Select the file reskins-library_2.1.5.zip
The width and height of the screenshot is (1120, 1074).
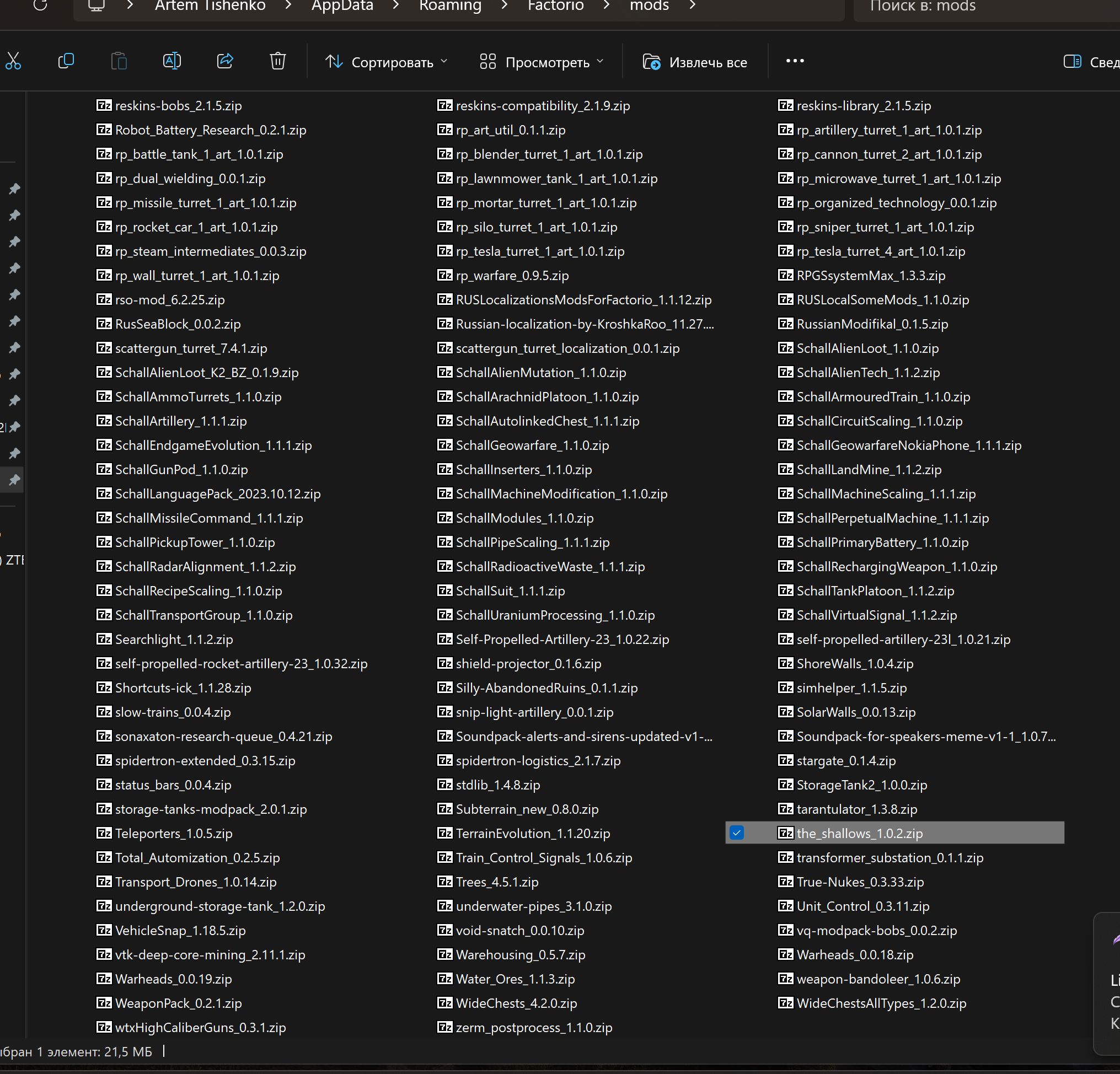864,105
